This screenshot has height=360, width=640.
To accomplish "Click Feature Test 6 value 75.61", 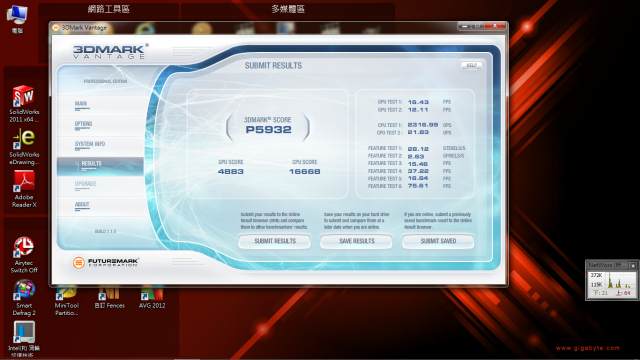I will [x=418, y=186].
